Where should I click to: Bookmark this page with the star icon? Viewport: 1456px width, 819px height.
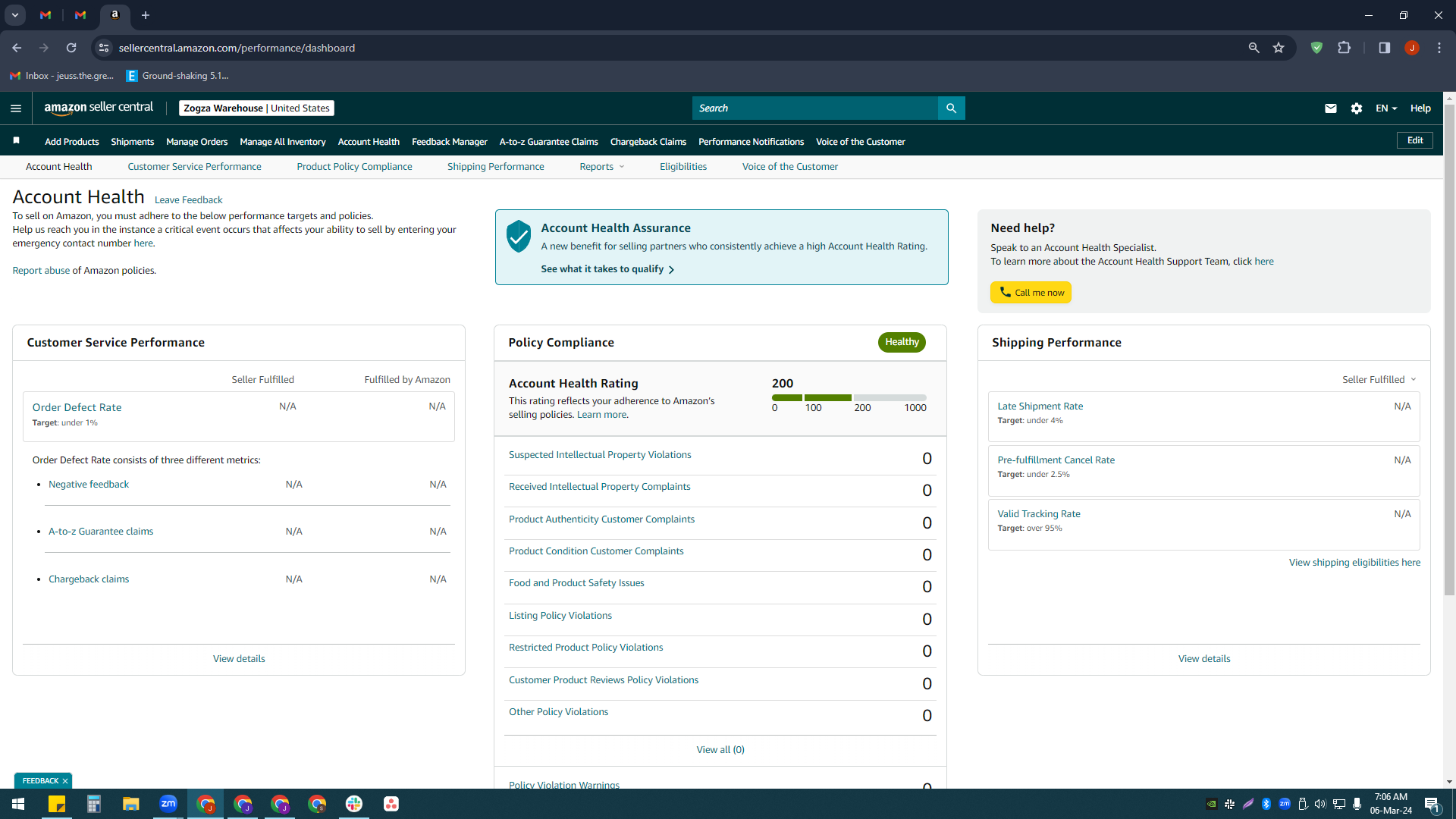tap(1279, 48)
